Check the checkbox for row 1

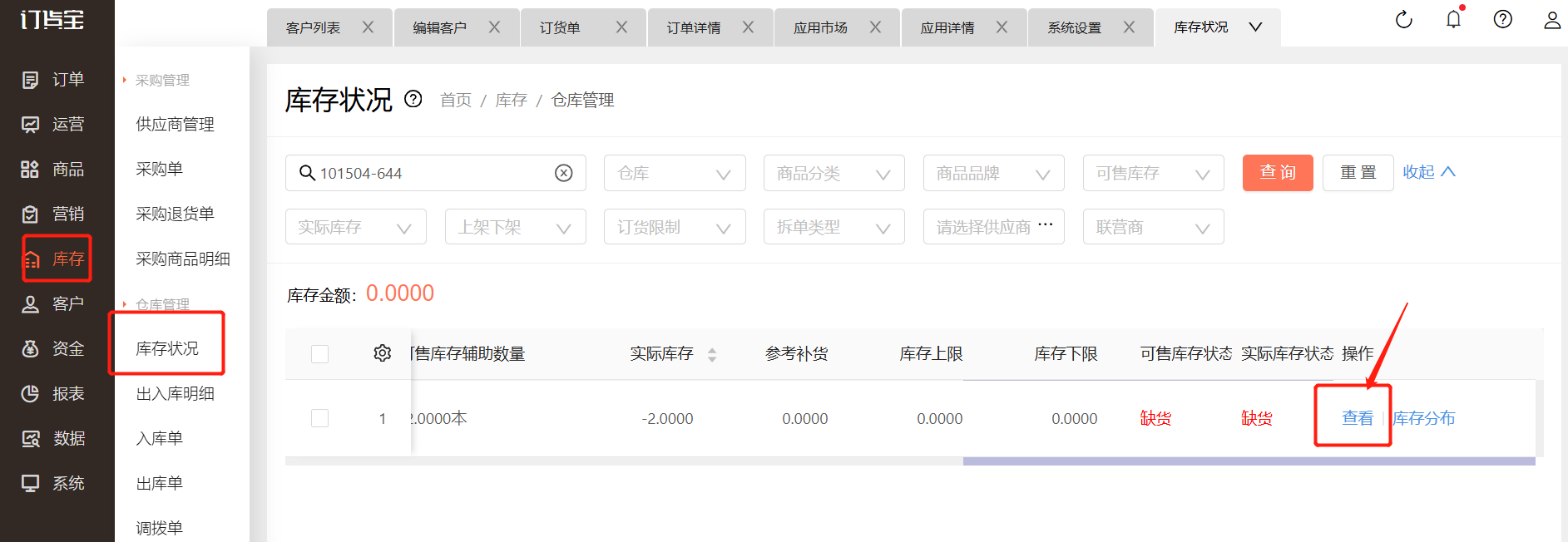(319, 418)
